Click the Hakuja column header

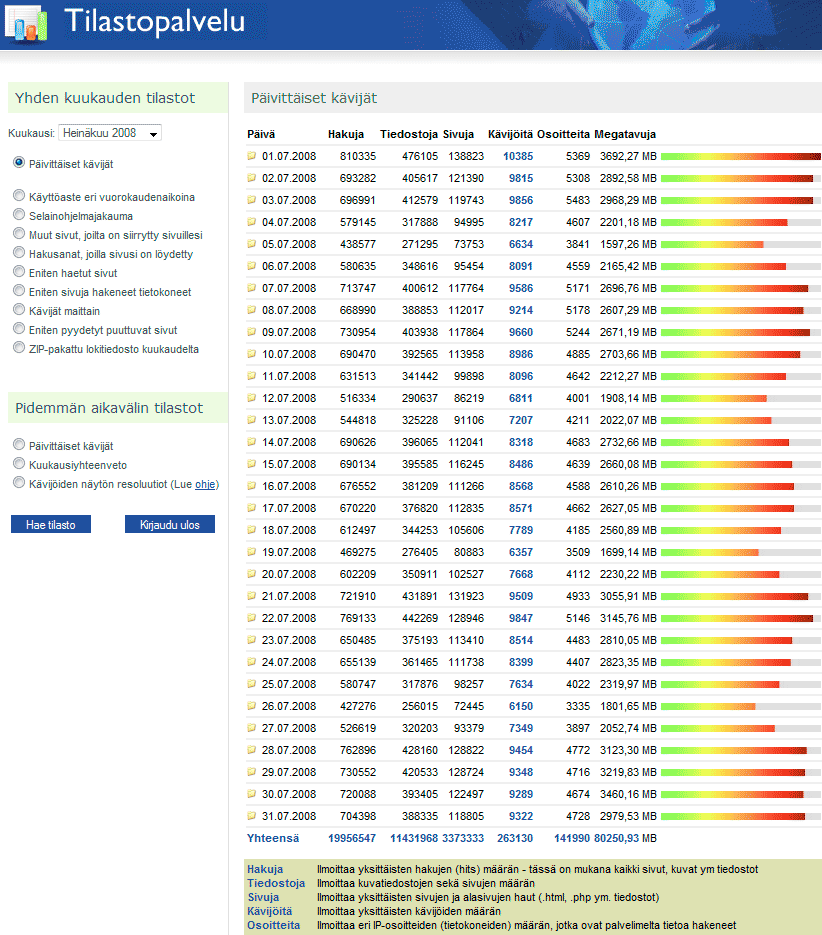click(346, 134)
